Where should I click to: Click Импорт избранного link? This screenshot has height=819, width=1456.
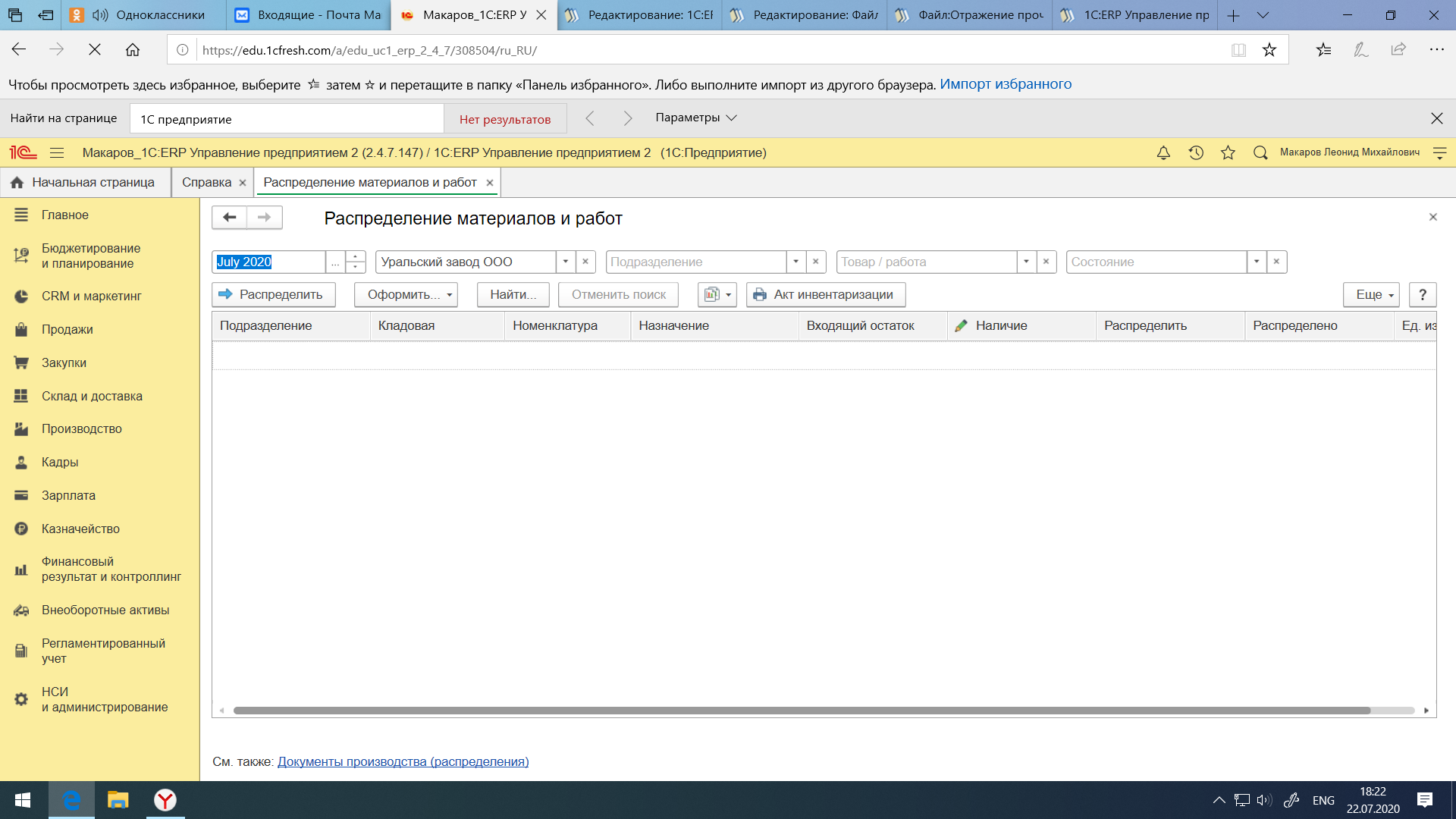click(1006, 84)
